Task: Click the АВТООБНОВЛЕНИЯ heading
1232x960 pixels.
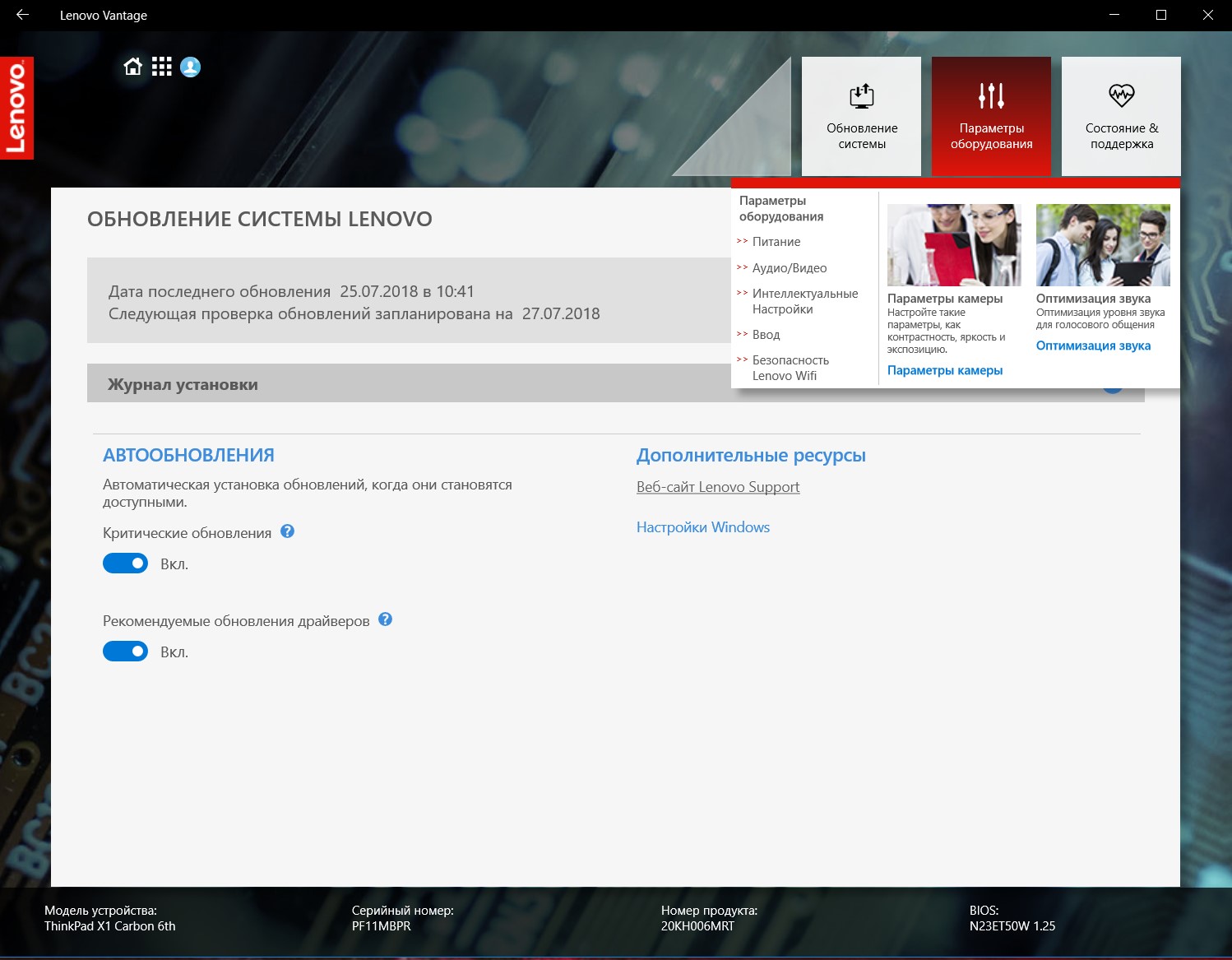Action: click(x=188, y=455)
